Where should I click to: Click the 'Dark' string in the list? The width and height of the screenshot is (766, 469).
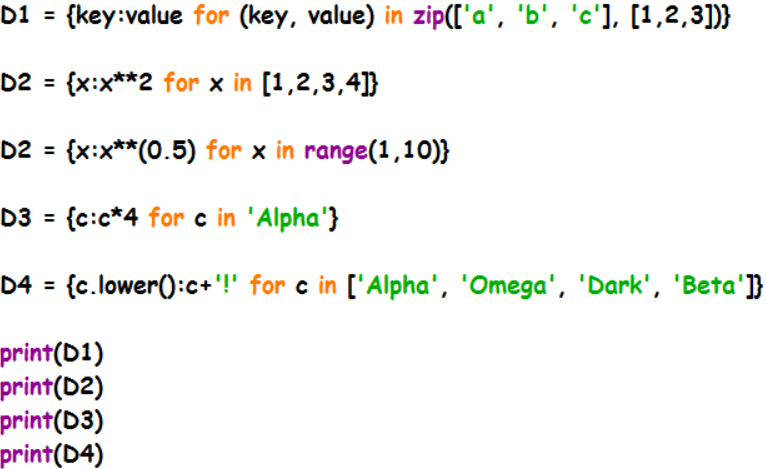[614, 285]
